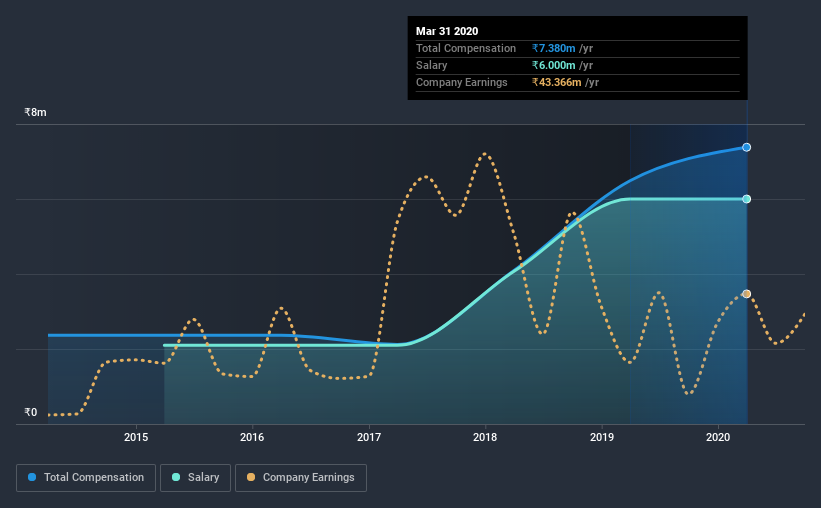Click the 2015 x-axis label
Viewport: 821px width, 508px height.
(x=136, y=437)
